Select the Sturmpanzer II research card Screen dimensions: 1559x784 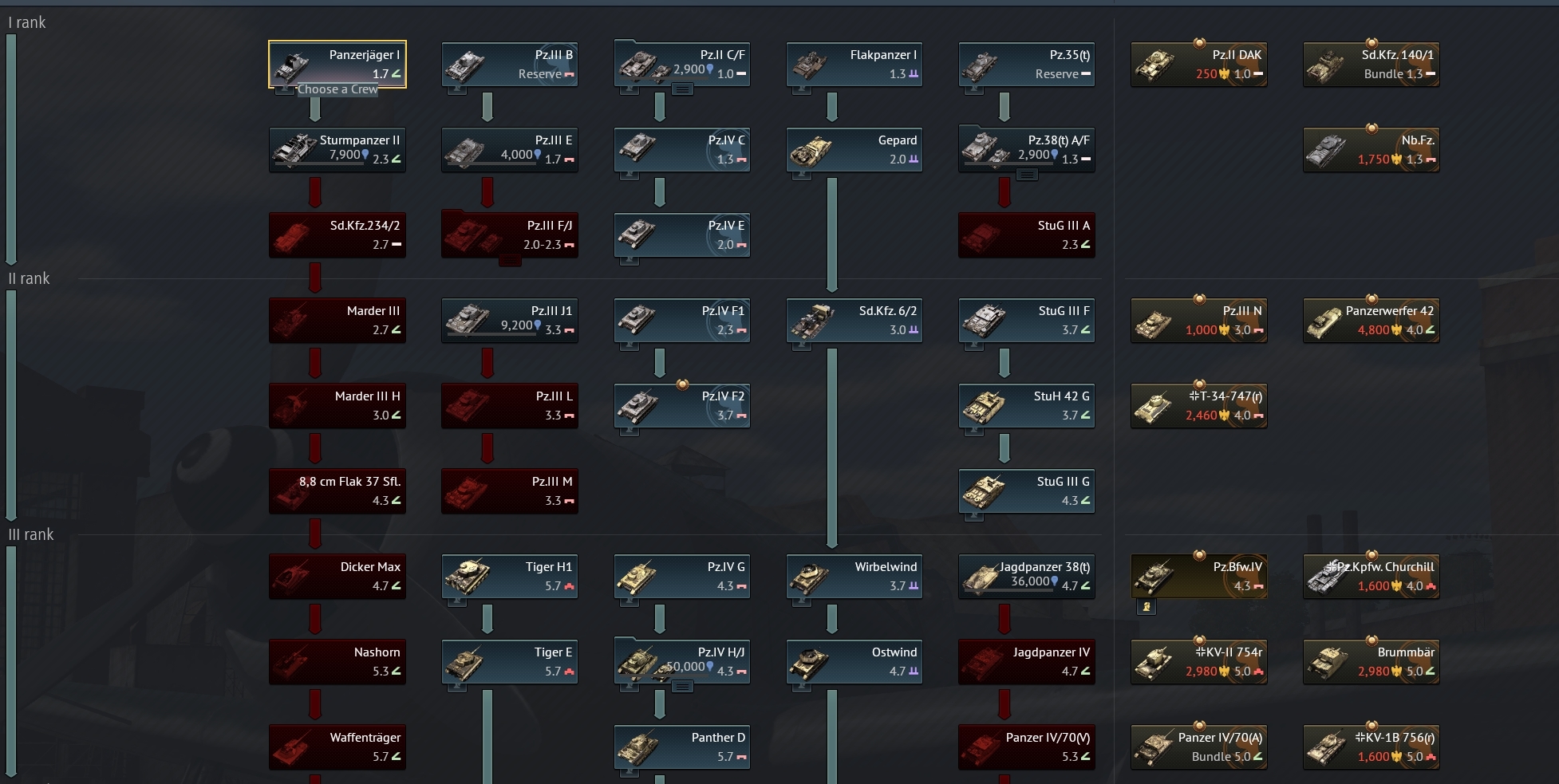337,149
